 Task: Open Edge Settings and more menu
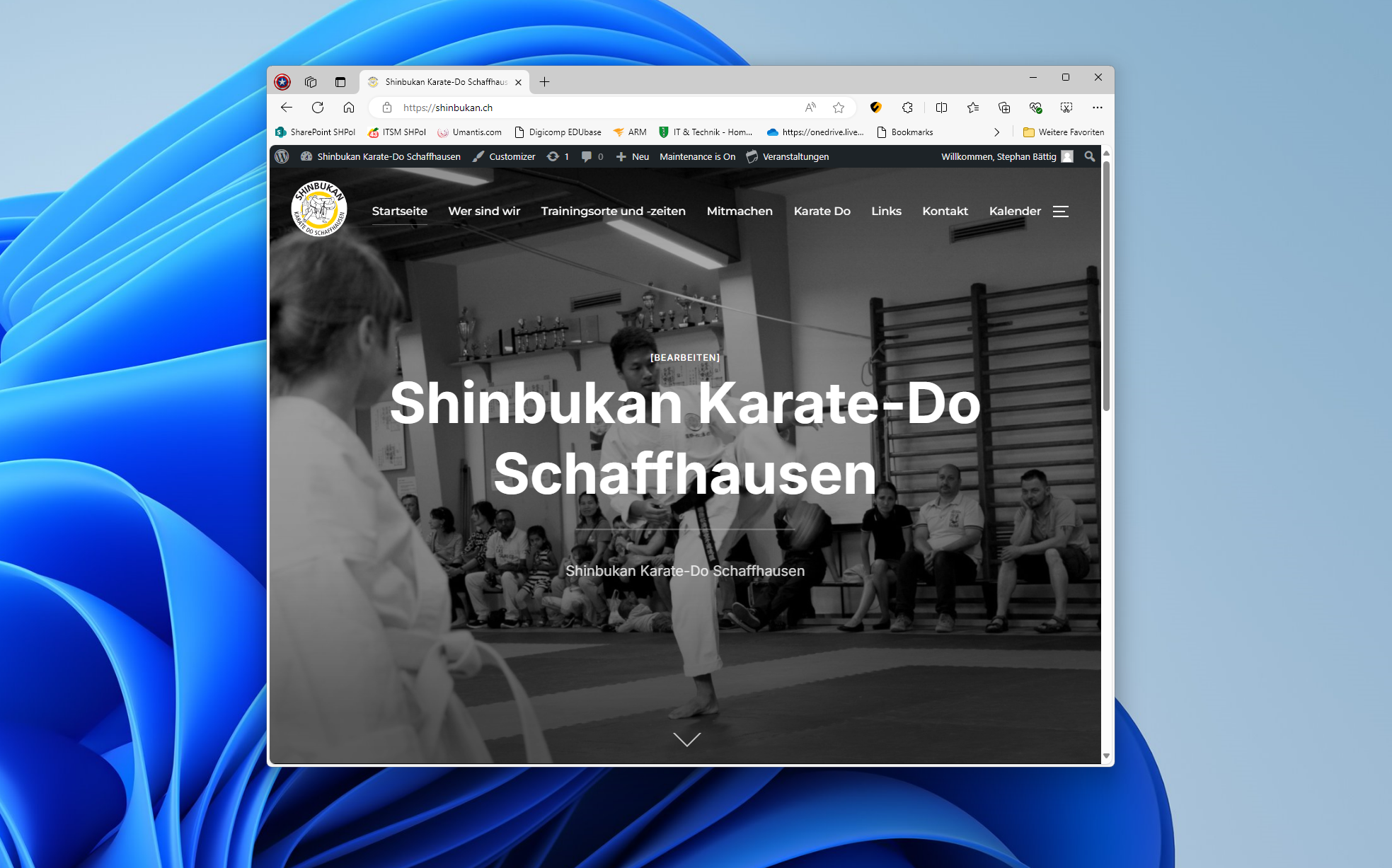(x=1098, y=108)
